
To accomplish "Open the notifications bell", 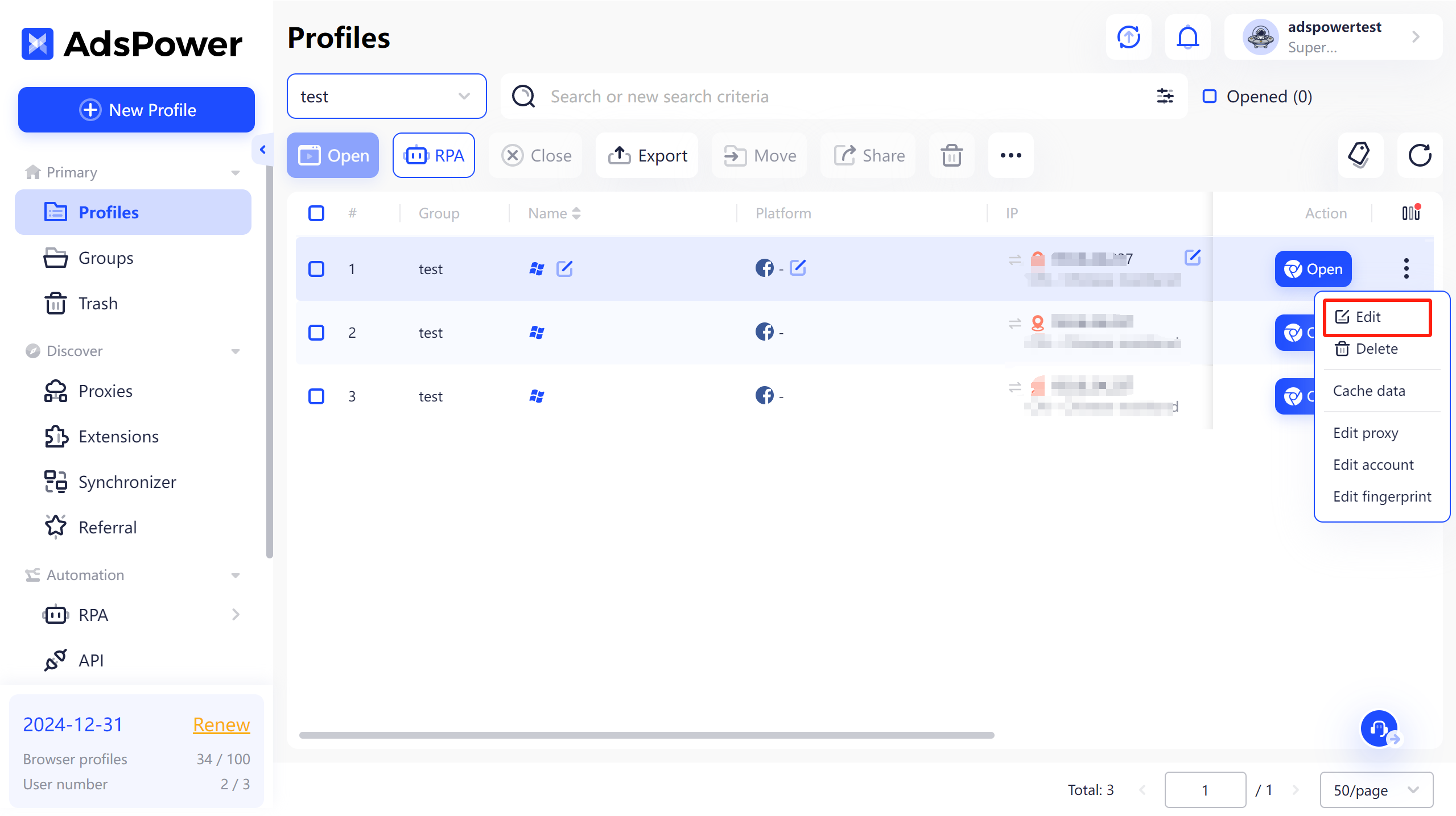I will coord(1187,38).
